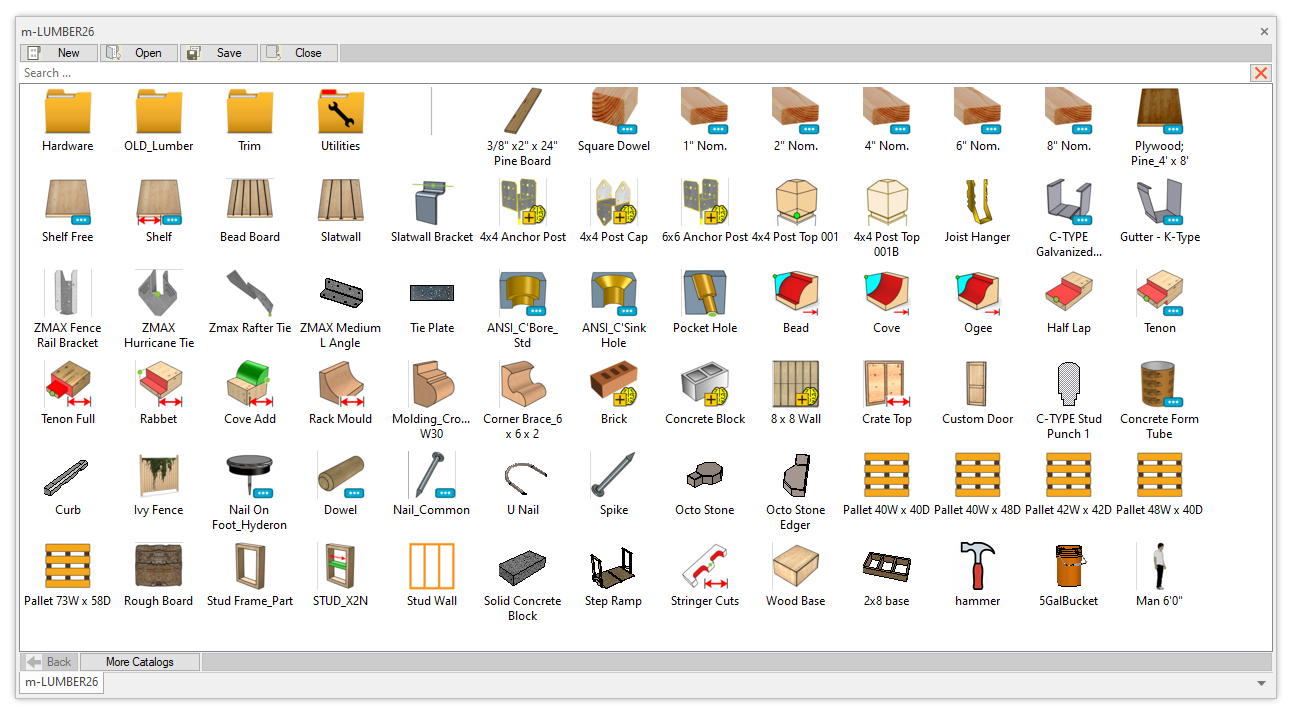Click into the Search field
This screenshot has width=1293, height=713.
click(600, 73)
